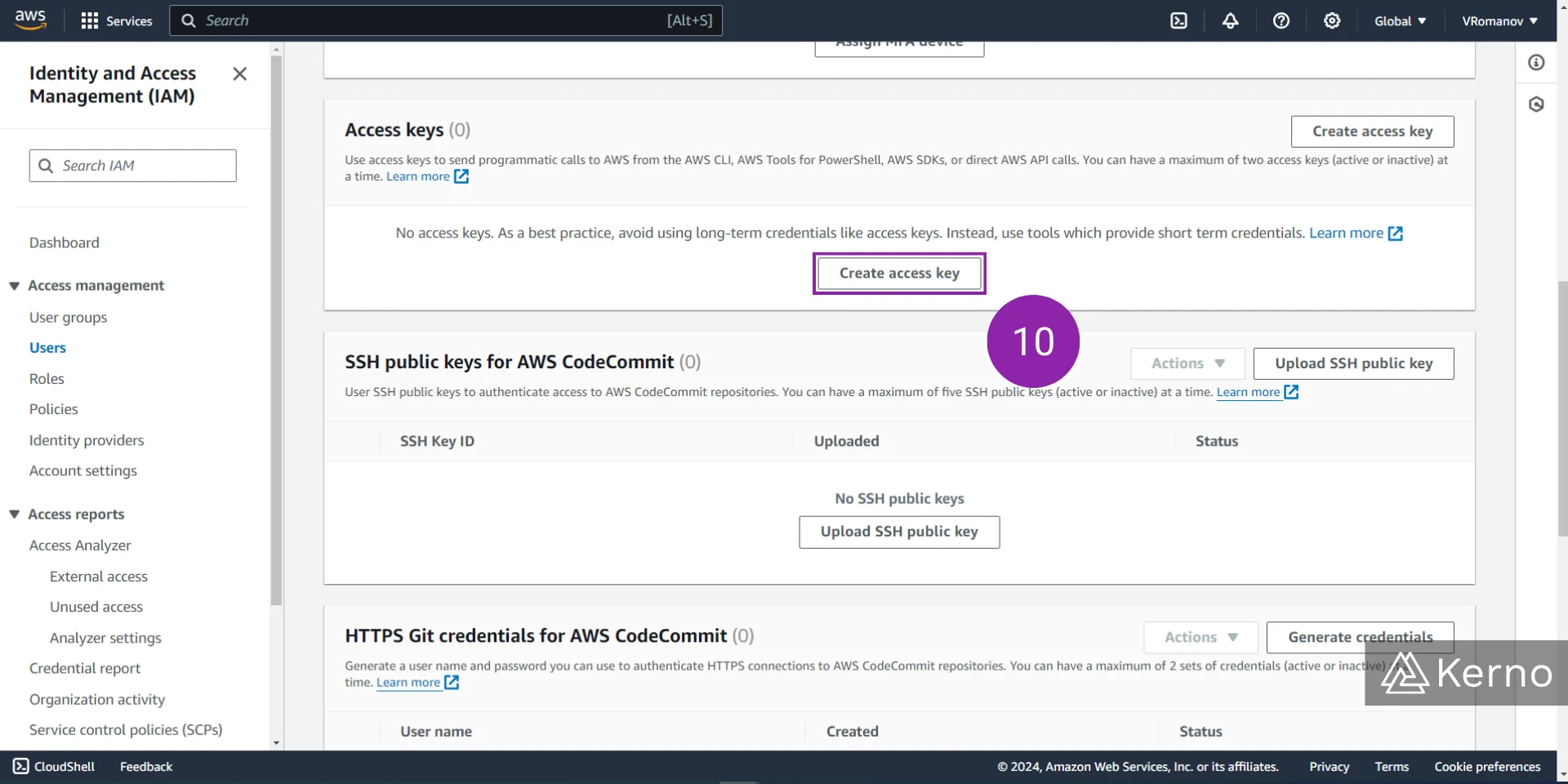The height and width of the screenshot is (784, 1568).
Task: Open Account settings in the sidebar
Action: click(83, 471)
